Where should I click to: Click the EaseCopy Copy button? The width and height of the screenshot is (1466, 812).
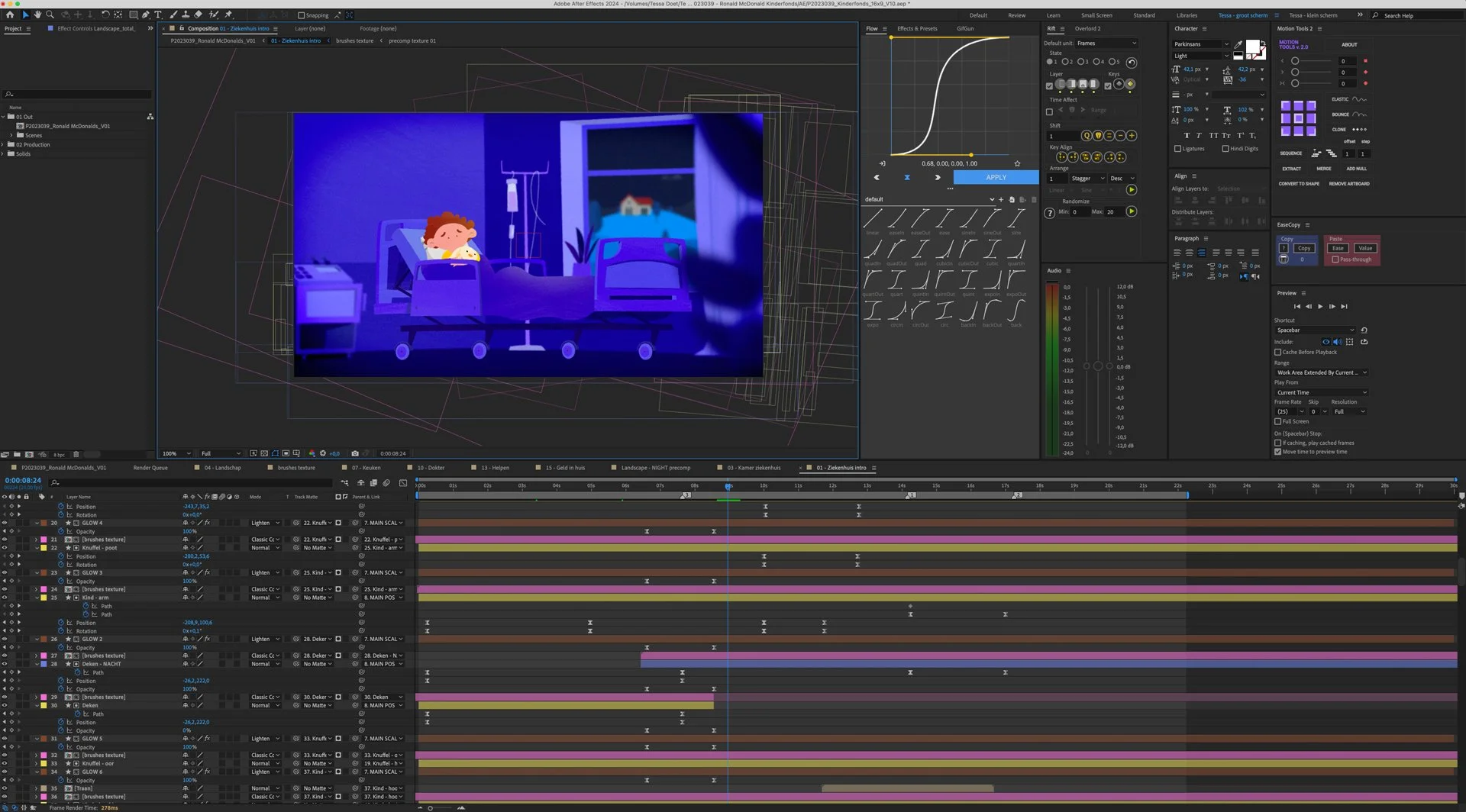pyautogui.click(x=1304, y=248)
